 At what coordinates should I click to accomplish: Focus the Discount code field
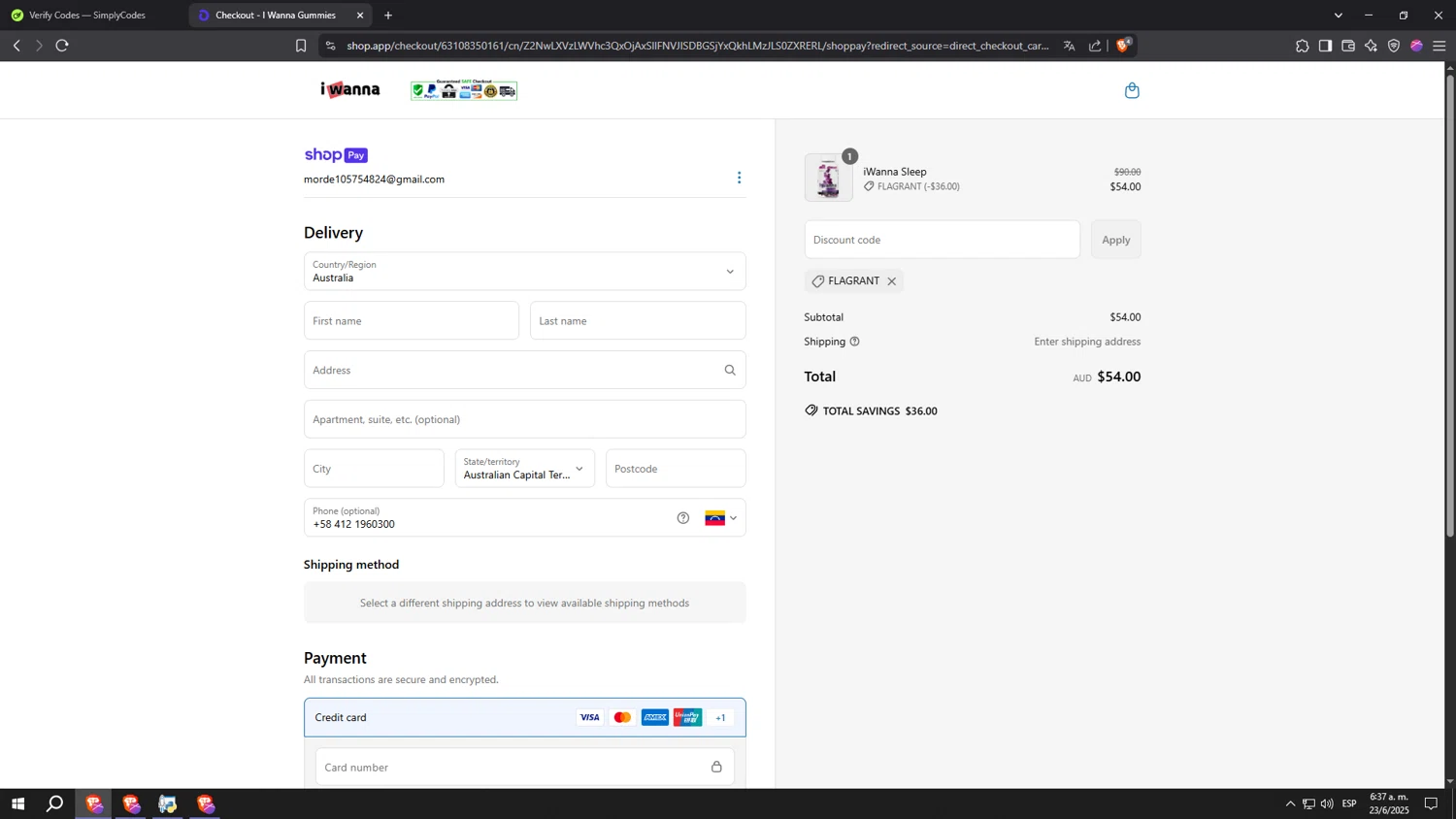(x=942, y=240)
